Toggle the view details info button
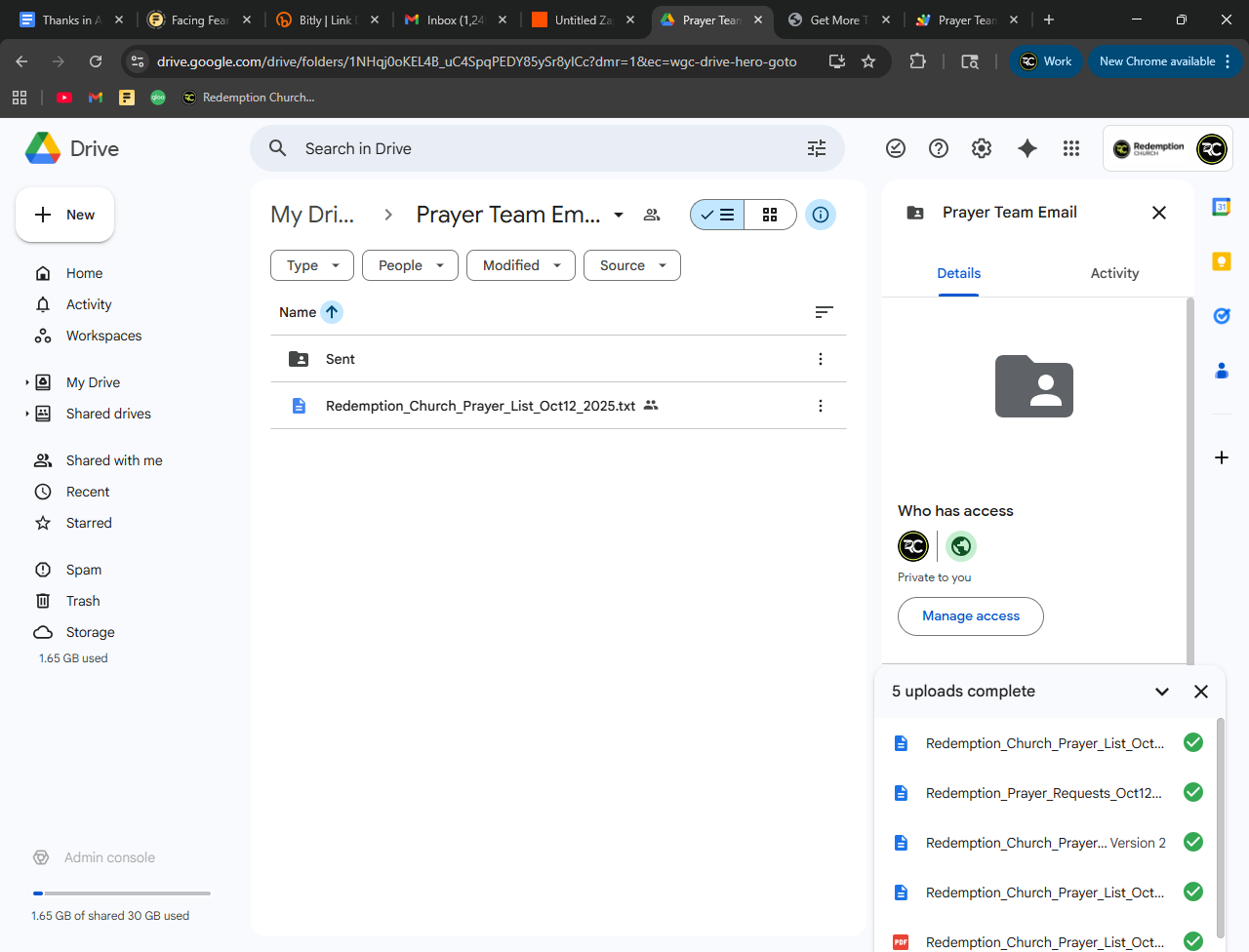The height and width of the screenshot is (952, 1249). tap(821, 215)
